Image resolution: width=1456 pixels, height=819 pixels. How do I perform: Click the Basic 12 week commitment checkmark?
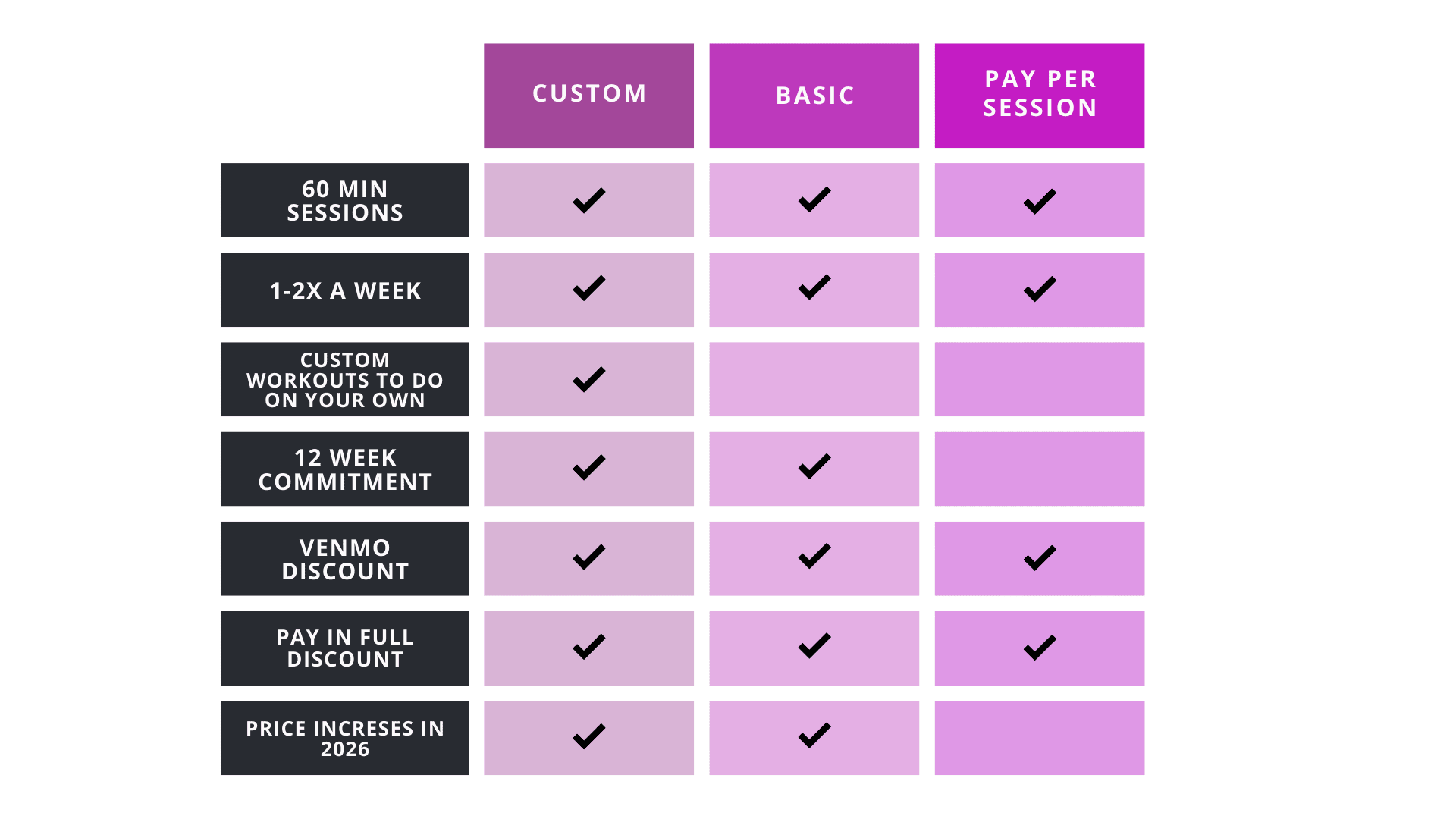pos(814,467)
